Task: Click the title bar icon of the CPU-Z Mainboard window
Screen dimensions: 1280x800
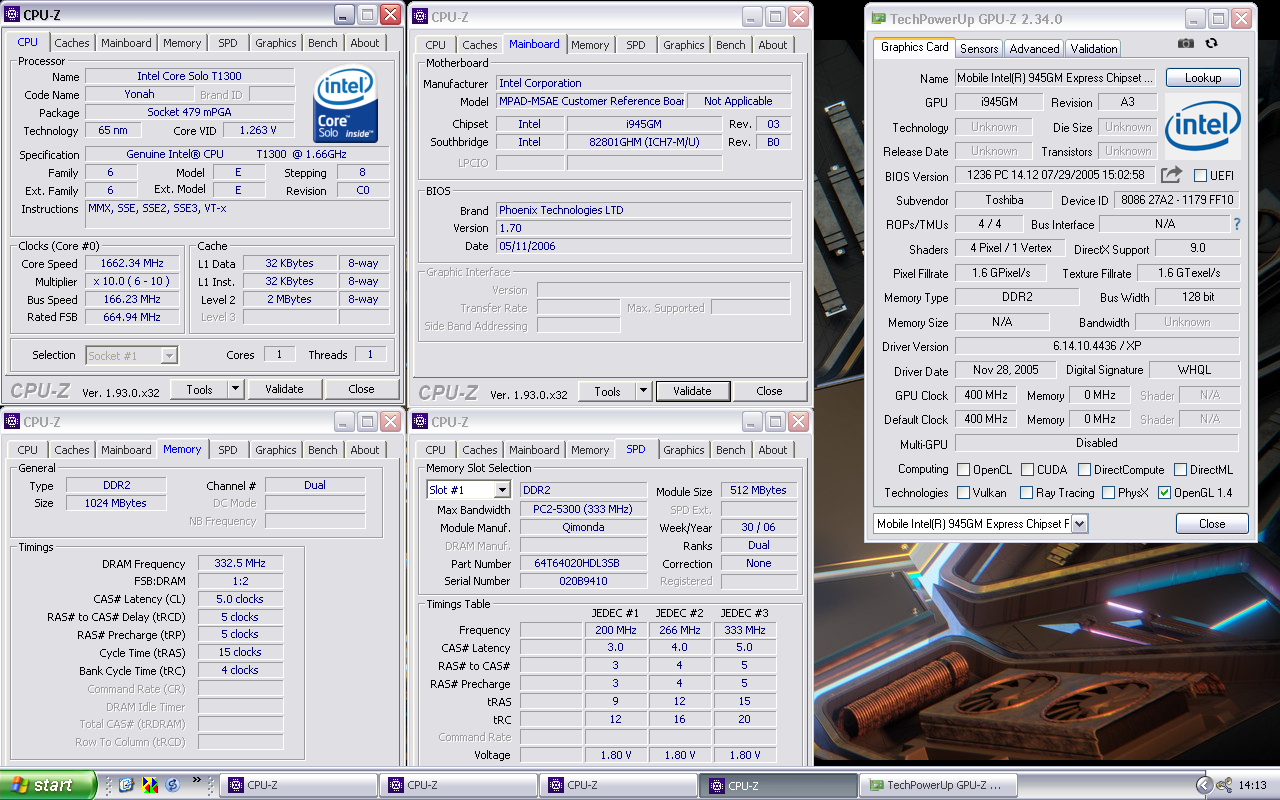Action: (420, 17)
